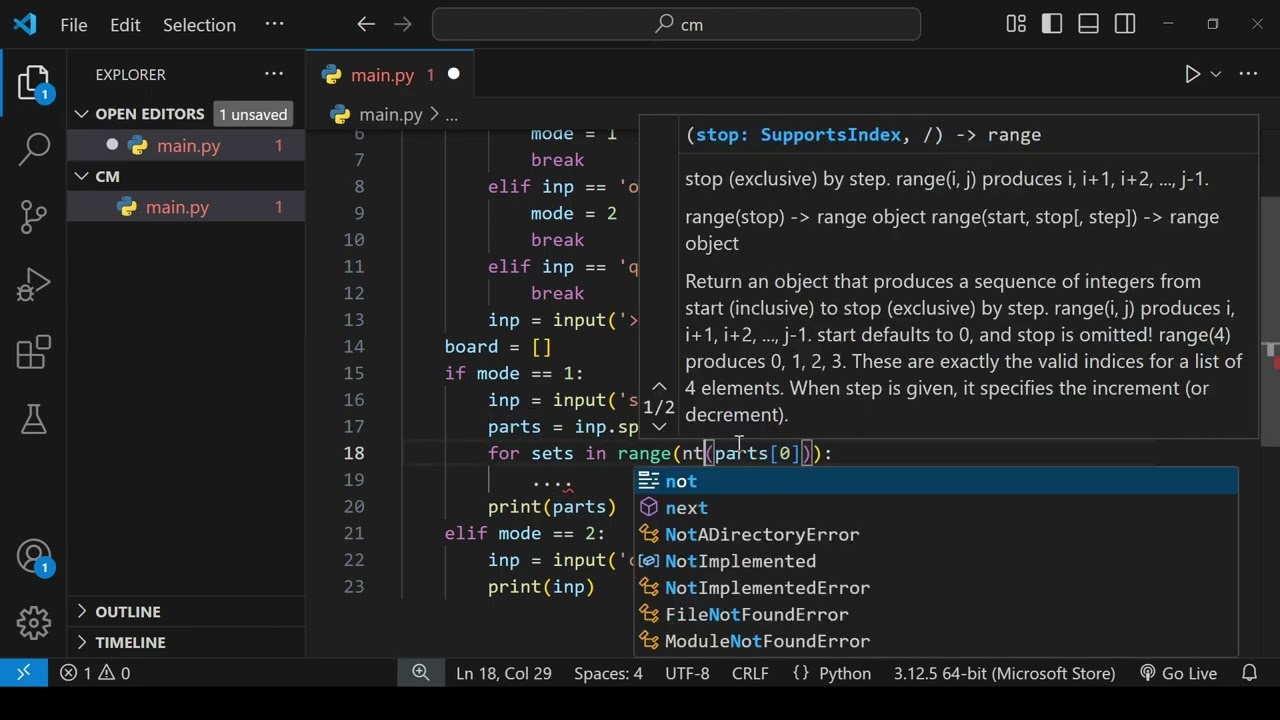
Task: Open the Source Control view
Action: tap(34, 217)
